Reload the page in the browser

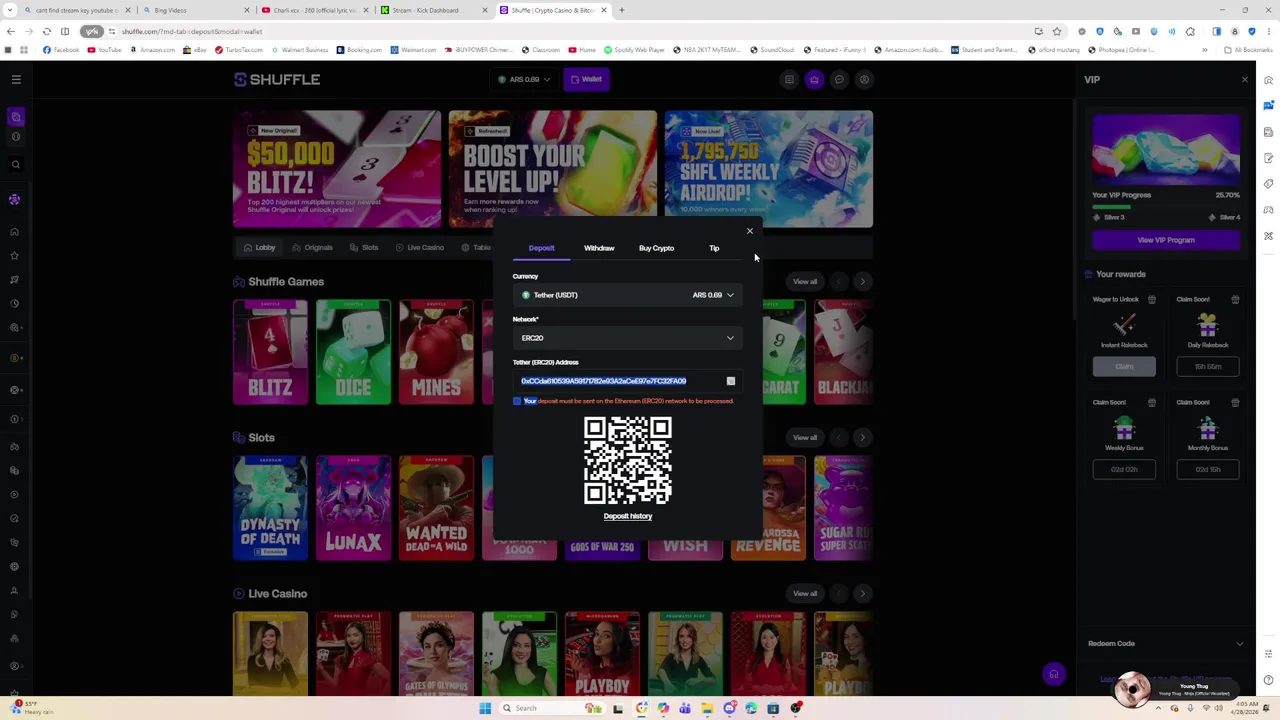click(46, 31)
